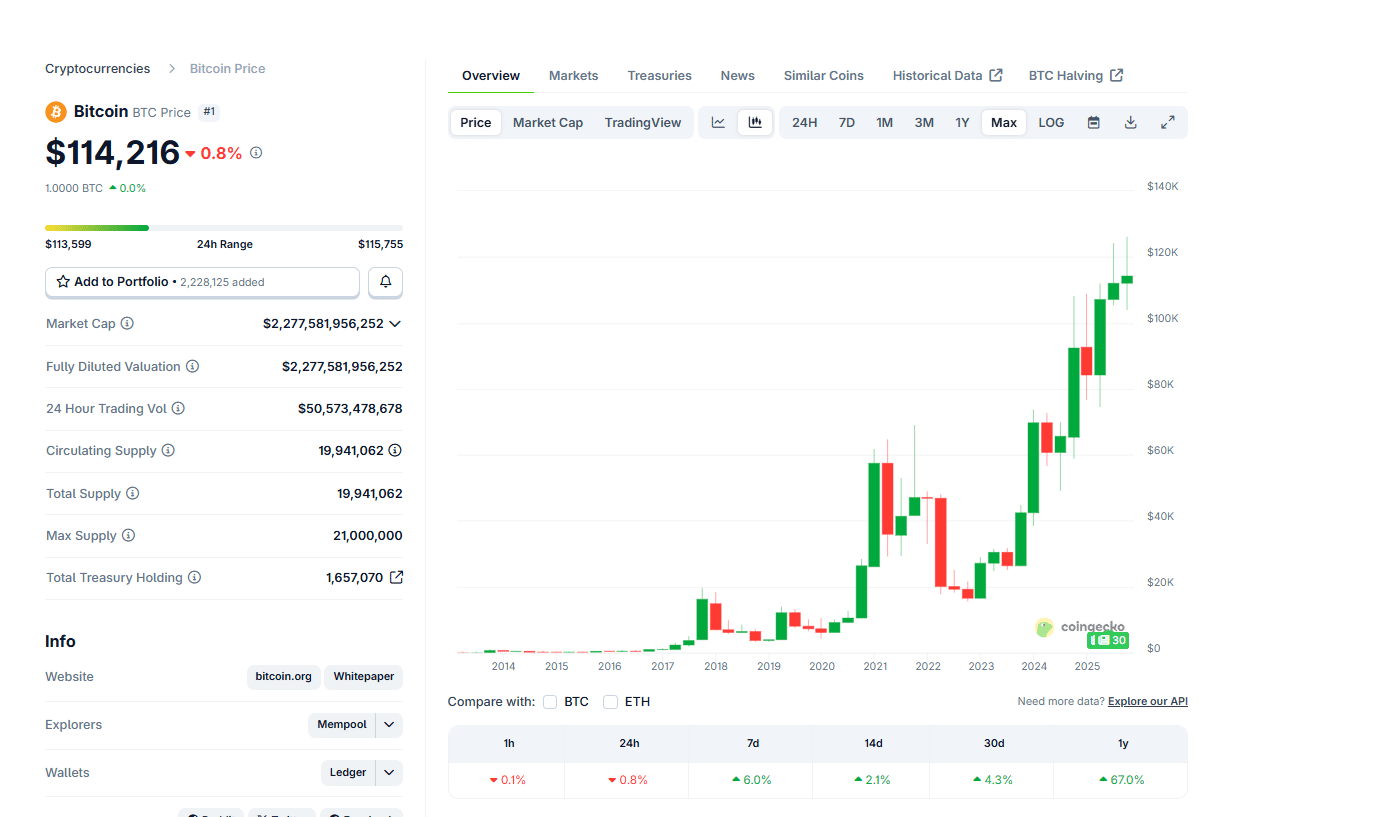The width and height of the screenshot is (1378, 817).
Task: Open price alerts via the bell icon
Action: click(385, 282)
